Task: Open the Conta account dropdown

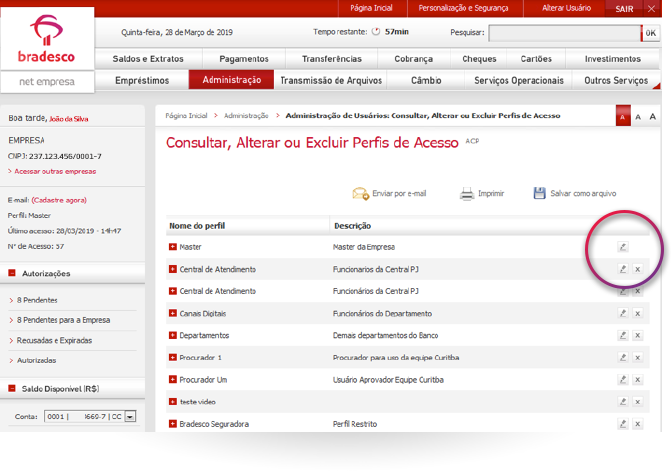Action: tap(130, 417)
